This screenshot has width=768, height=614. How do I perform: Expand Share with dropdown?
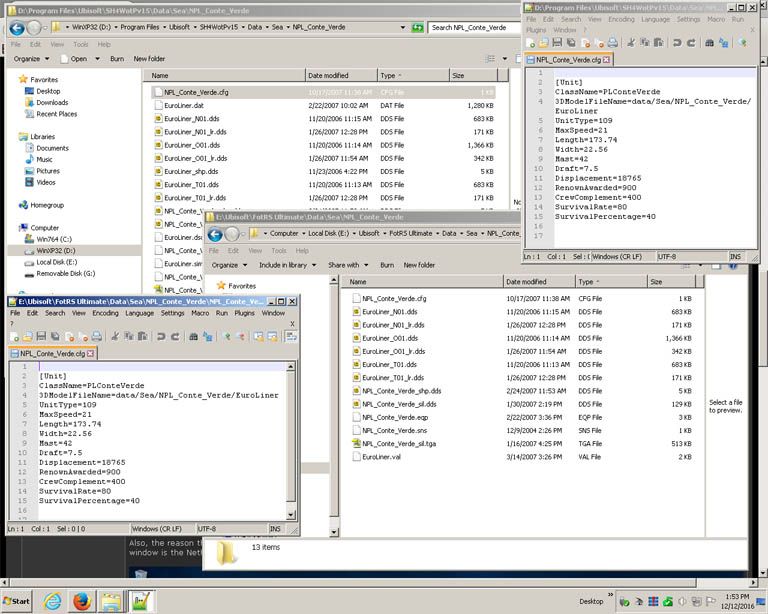348,265
